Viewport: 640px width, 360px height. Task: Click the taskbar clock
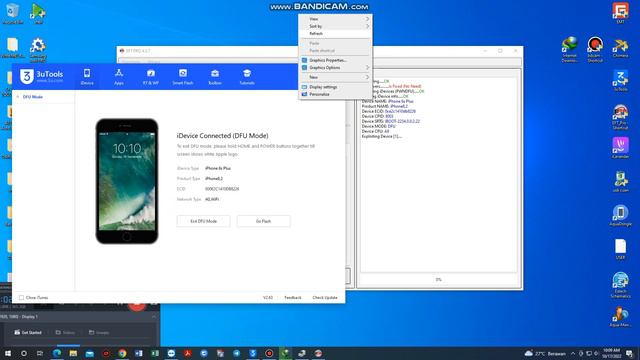pos(611,353)
